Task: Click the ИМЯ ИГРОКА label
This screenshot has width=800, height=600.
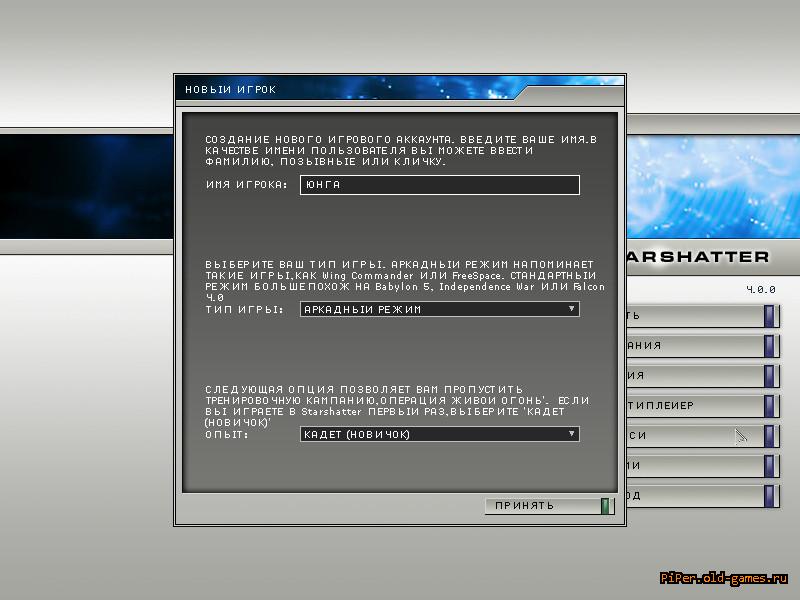Action: click(x=246, y=185)
